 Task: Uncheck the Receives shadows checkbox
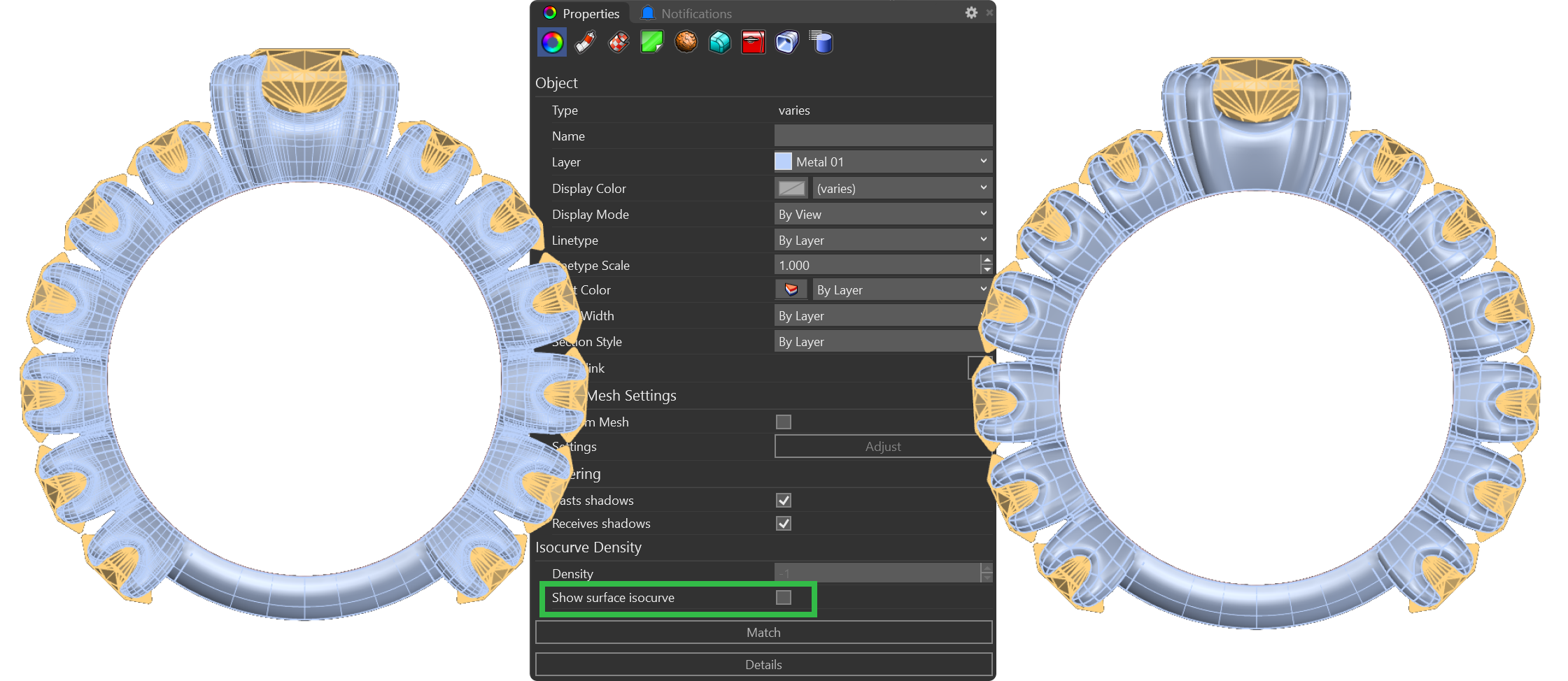784,524
